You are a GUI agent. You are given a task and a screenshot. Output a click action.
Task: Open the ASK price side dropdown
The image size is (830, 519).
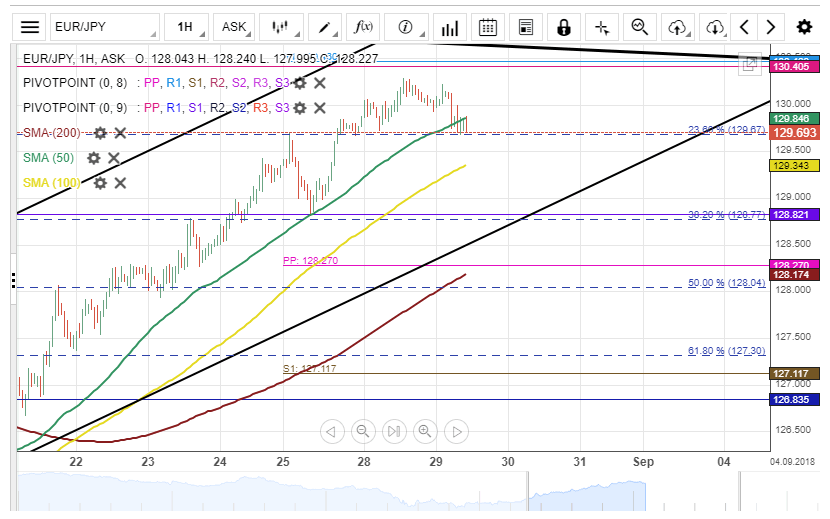234,27
